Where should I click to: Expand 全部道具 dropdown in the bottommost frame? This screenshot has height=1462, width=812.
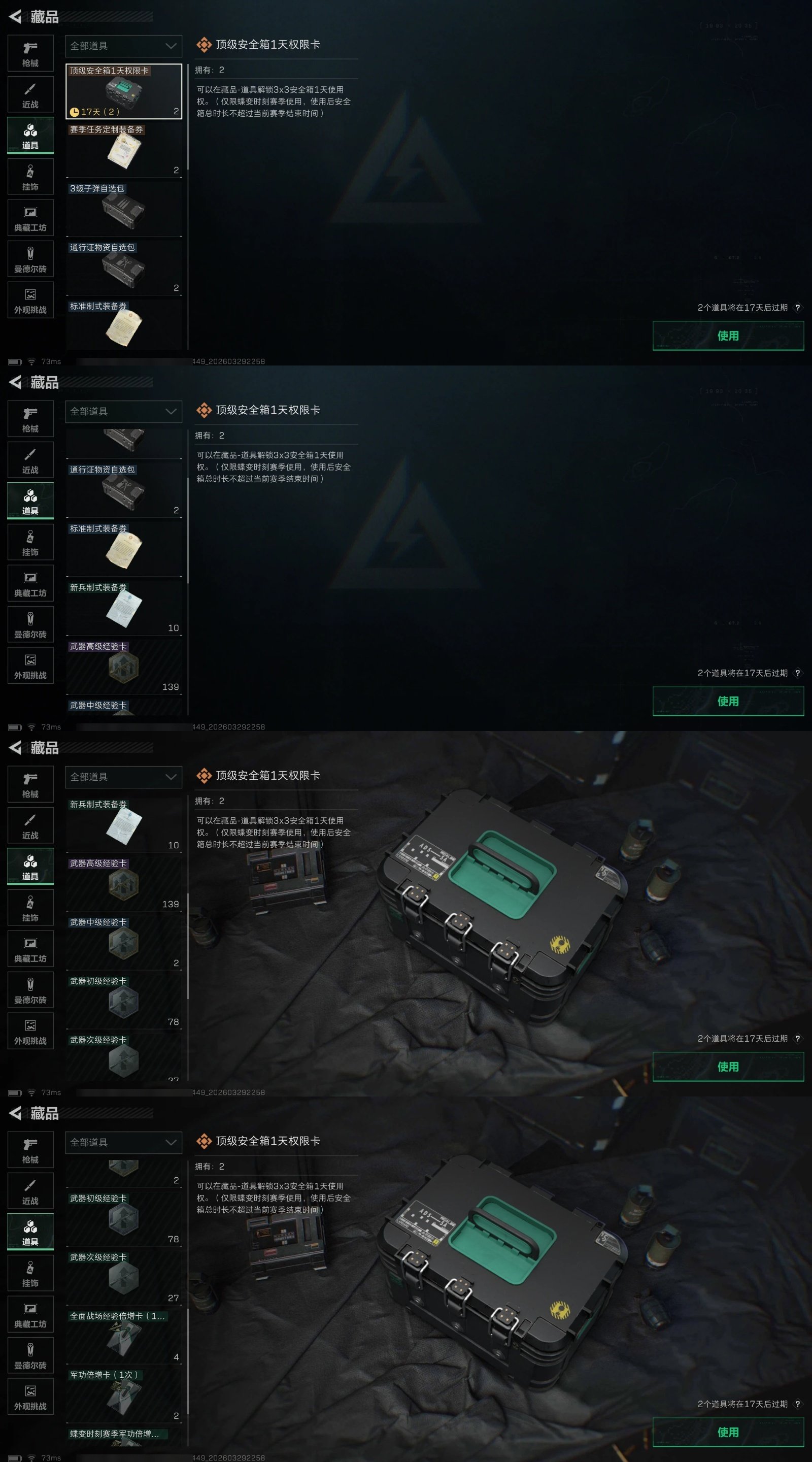click(x=124, y=1143)
